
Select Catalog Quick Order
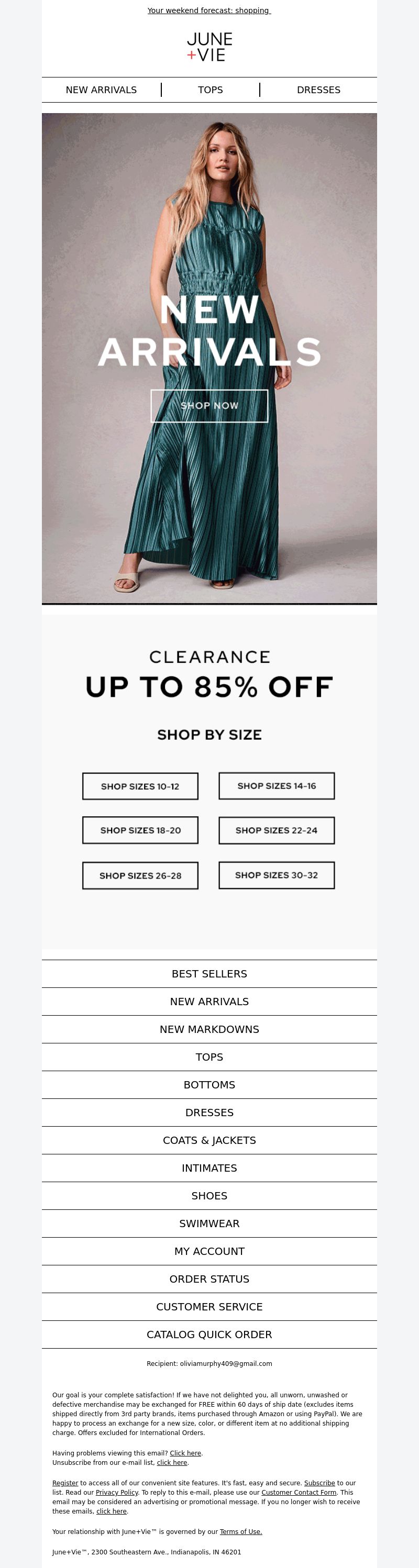click(210, 1333)
